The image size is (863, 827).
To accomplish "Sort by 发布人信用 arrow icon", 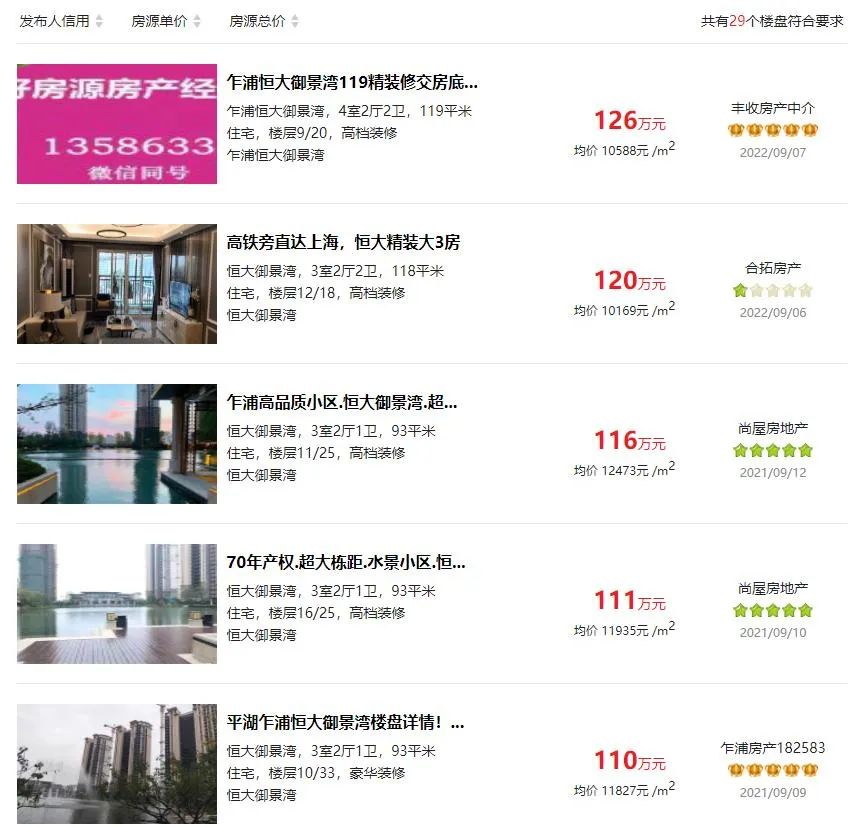I will (99, 21).
